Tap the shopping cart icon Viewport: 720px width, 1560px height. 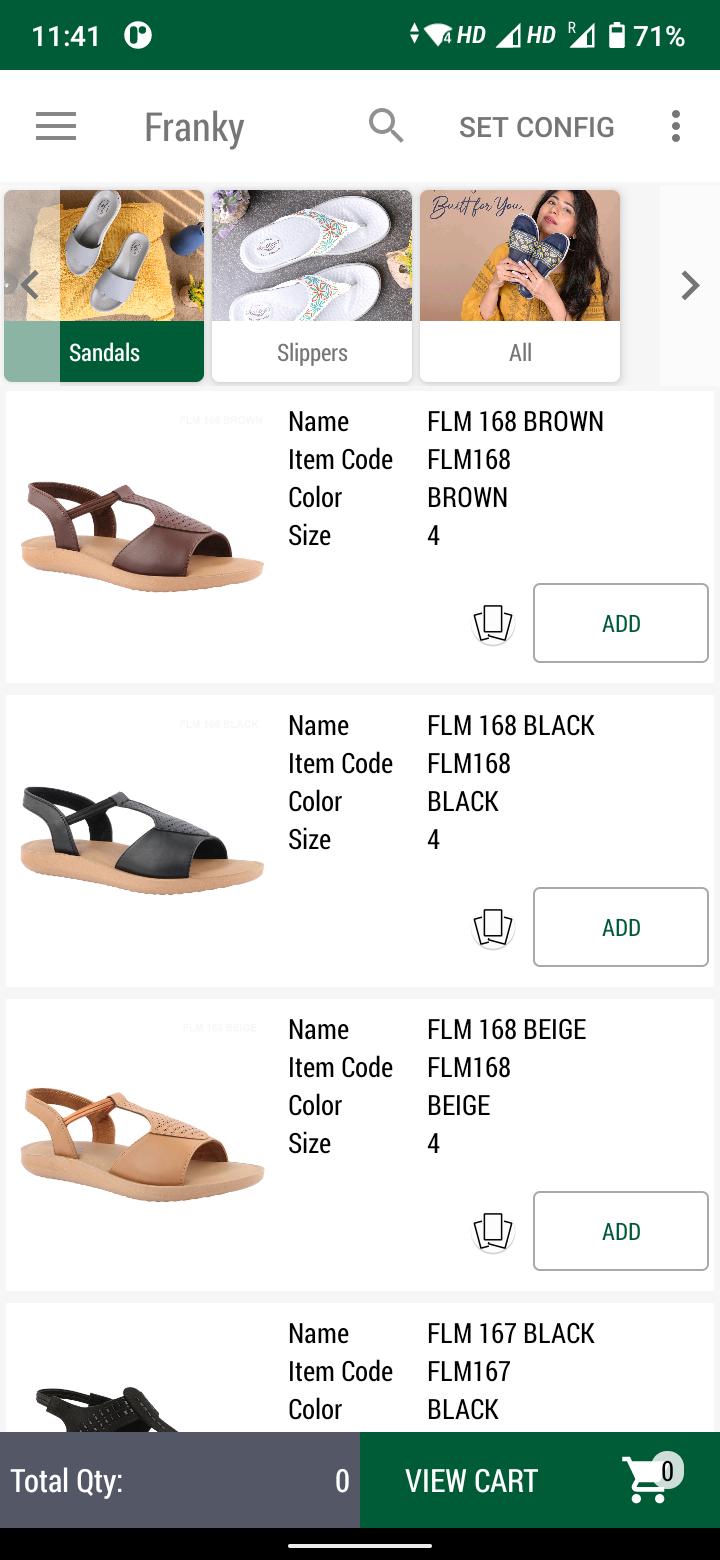tap(650, 1480)
